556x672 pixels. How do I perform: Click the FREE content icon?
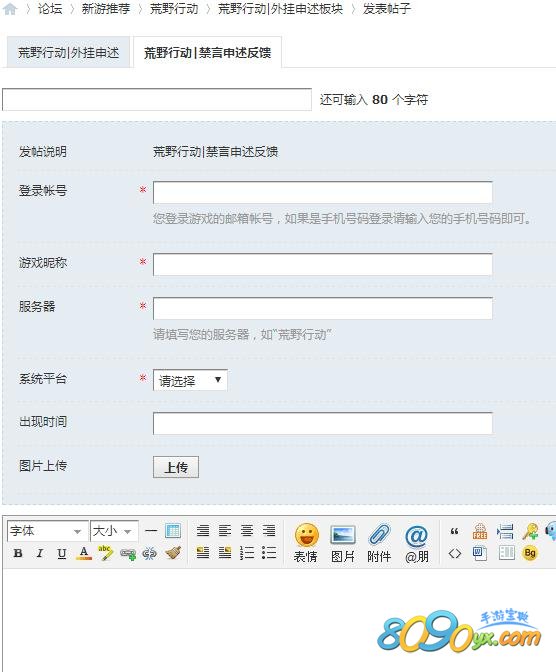(x=480, y=531)
